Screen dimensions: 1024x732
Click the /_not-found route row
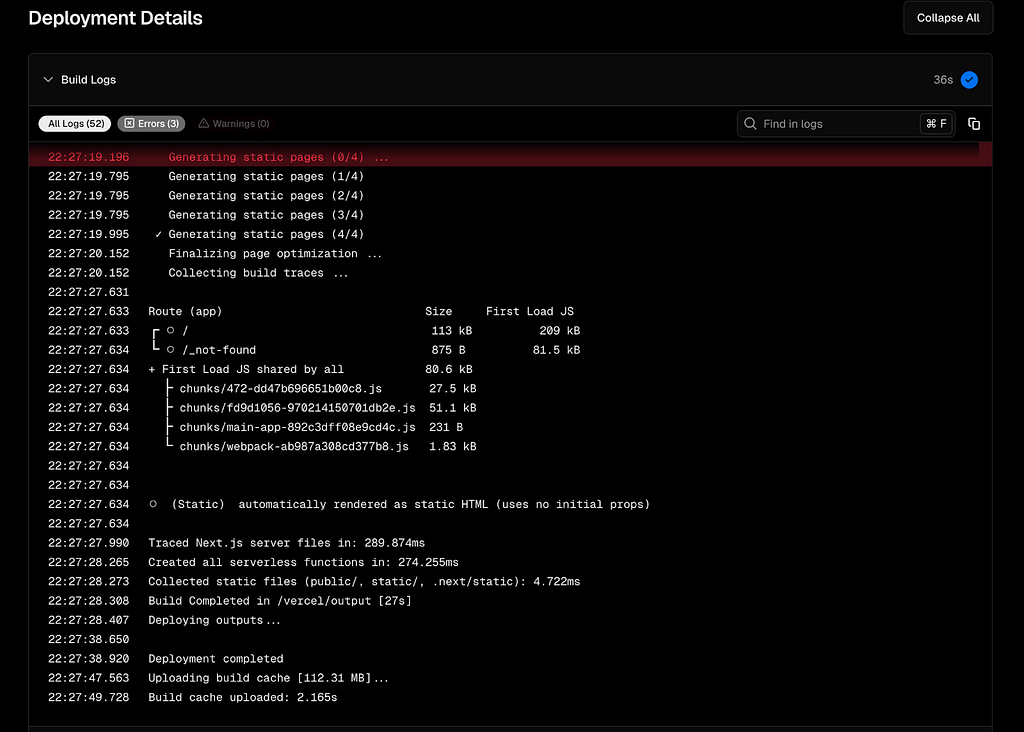(x=510, y=350)
